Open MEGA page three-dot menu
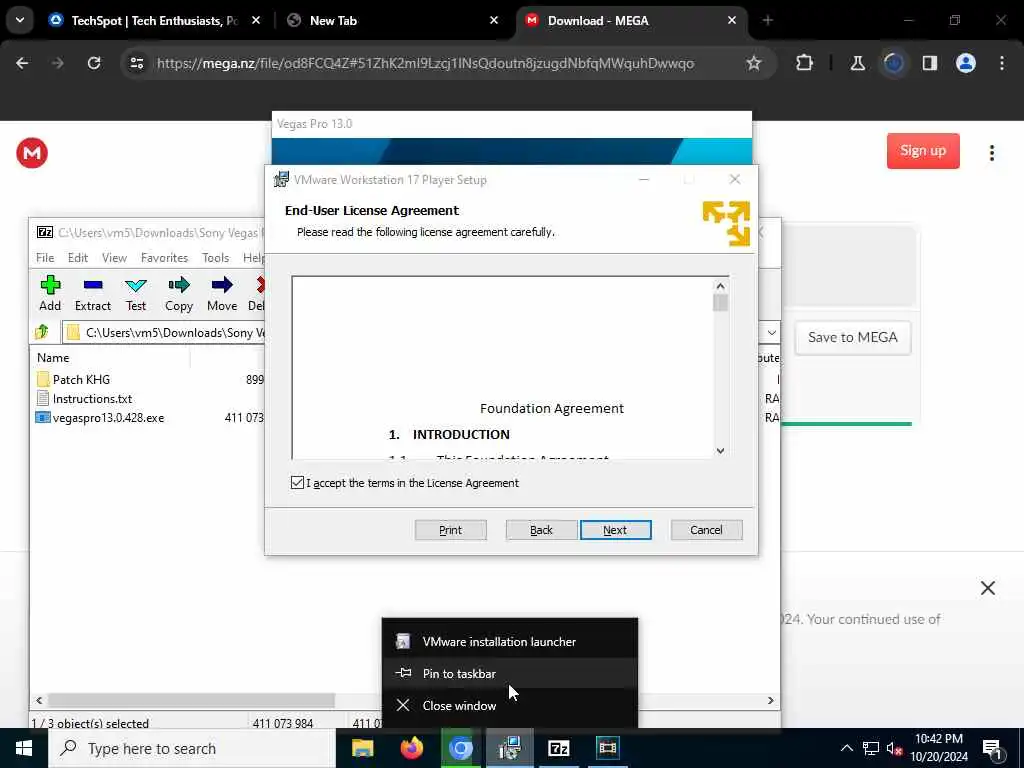Image resolution: width=1024 pixels, height=768 pixels. pos(991,153)
